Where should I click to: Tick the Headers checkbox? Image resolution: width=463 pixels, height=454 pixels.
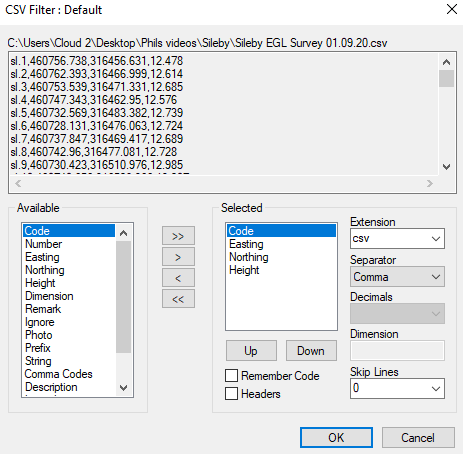(231, 393)
